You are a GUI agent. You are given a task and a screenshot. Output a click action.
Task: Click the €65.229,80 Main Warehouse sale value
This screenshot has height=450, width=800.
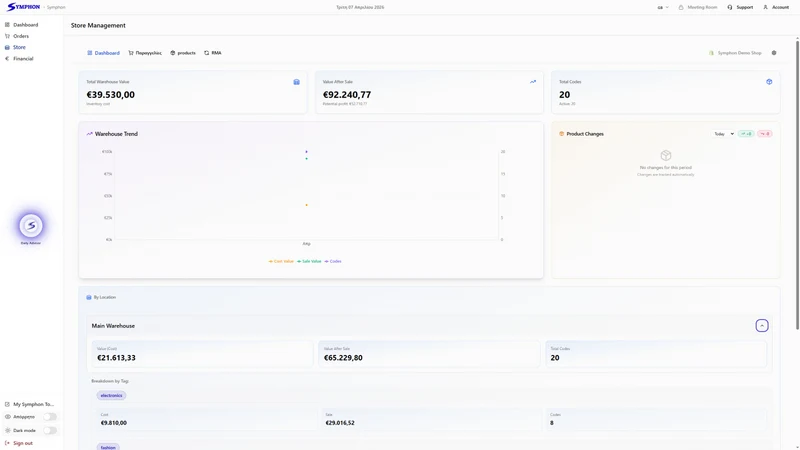(x=343, y=358)
